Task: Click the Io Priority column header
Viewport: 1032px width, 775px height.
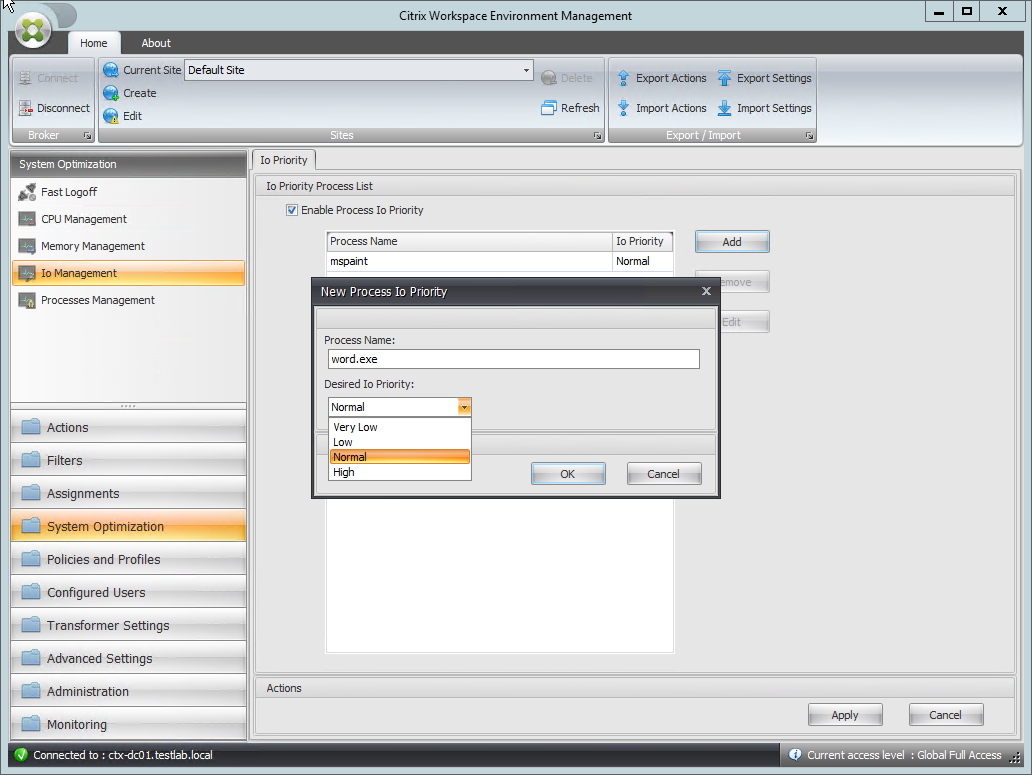Action: click(x=642, y=241)
